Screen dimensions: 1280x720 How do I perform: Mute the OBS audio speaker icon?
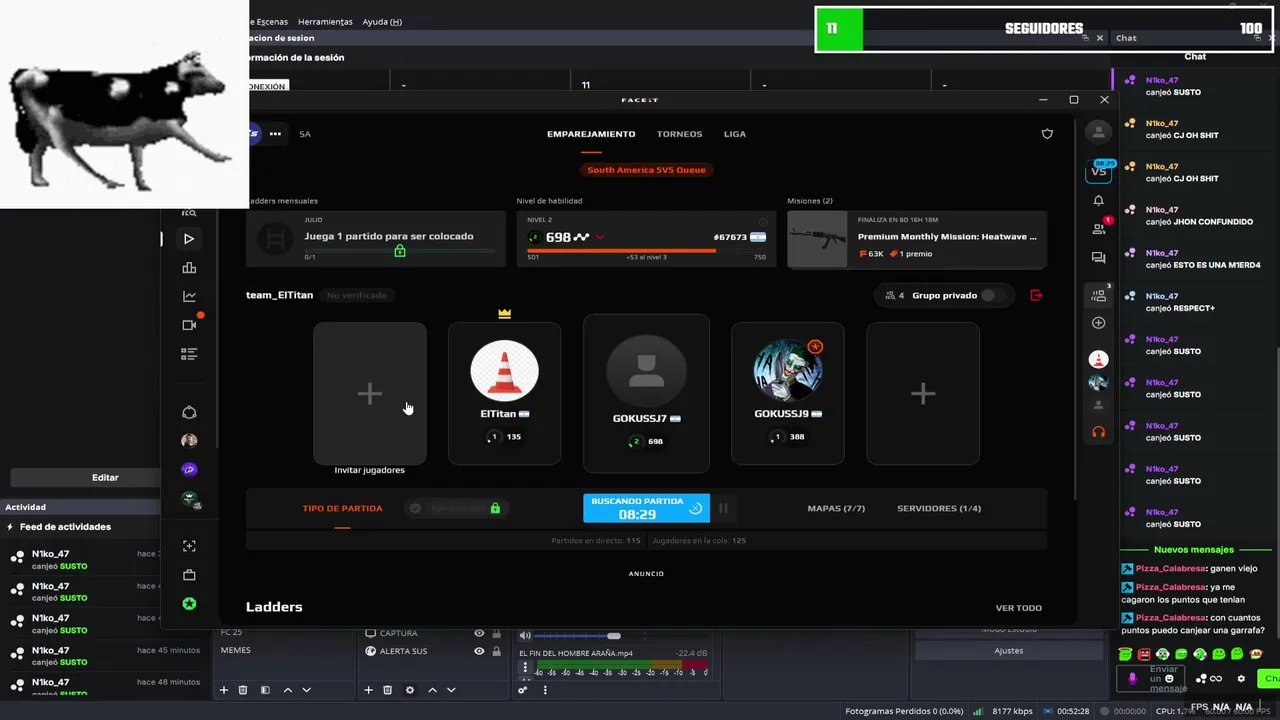[525, 636]
